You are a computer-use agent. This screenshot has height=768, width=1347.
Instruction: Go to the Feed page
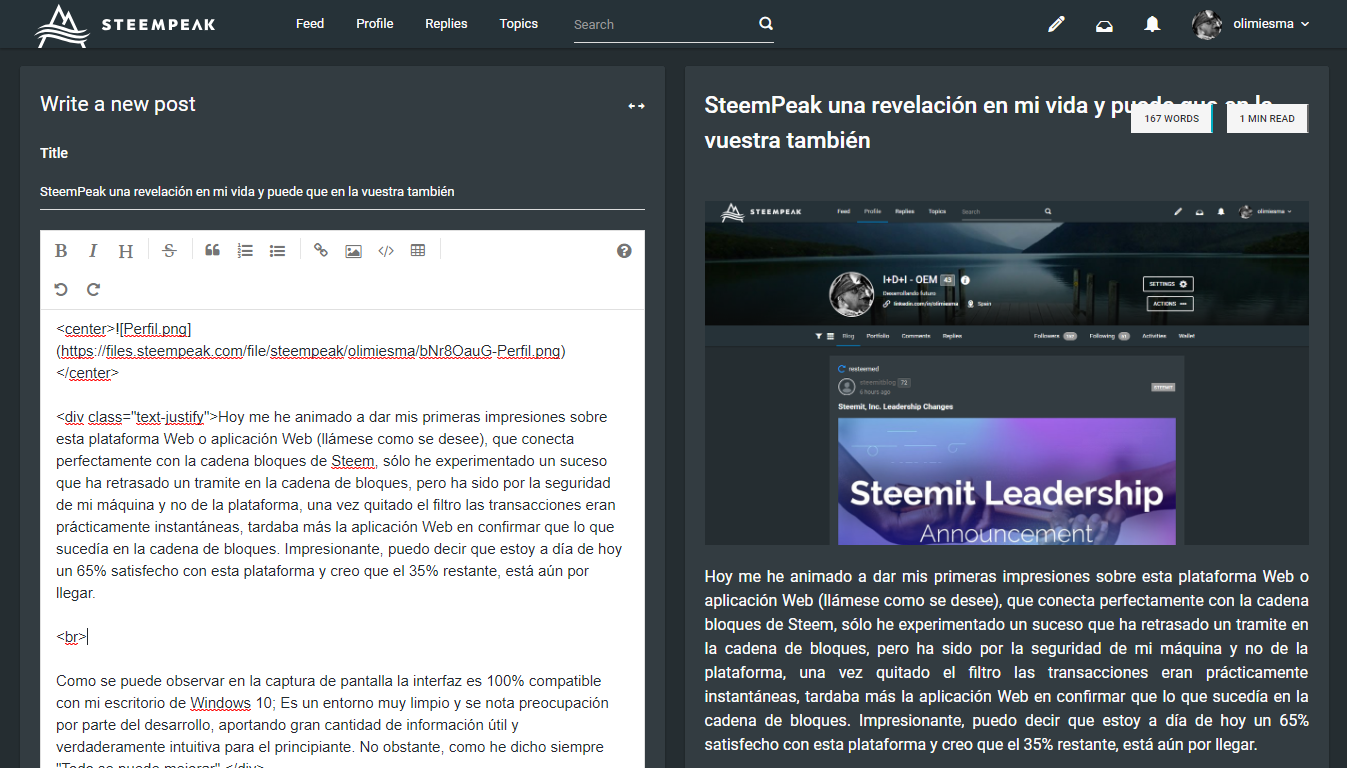point(310,24)
